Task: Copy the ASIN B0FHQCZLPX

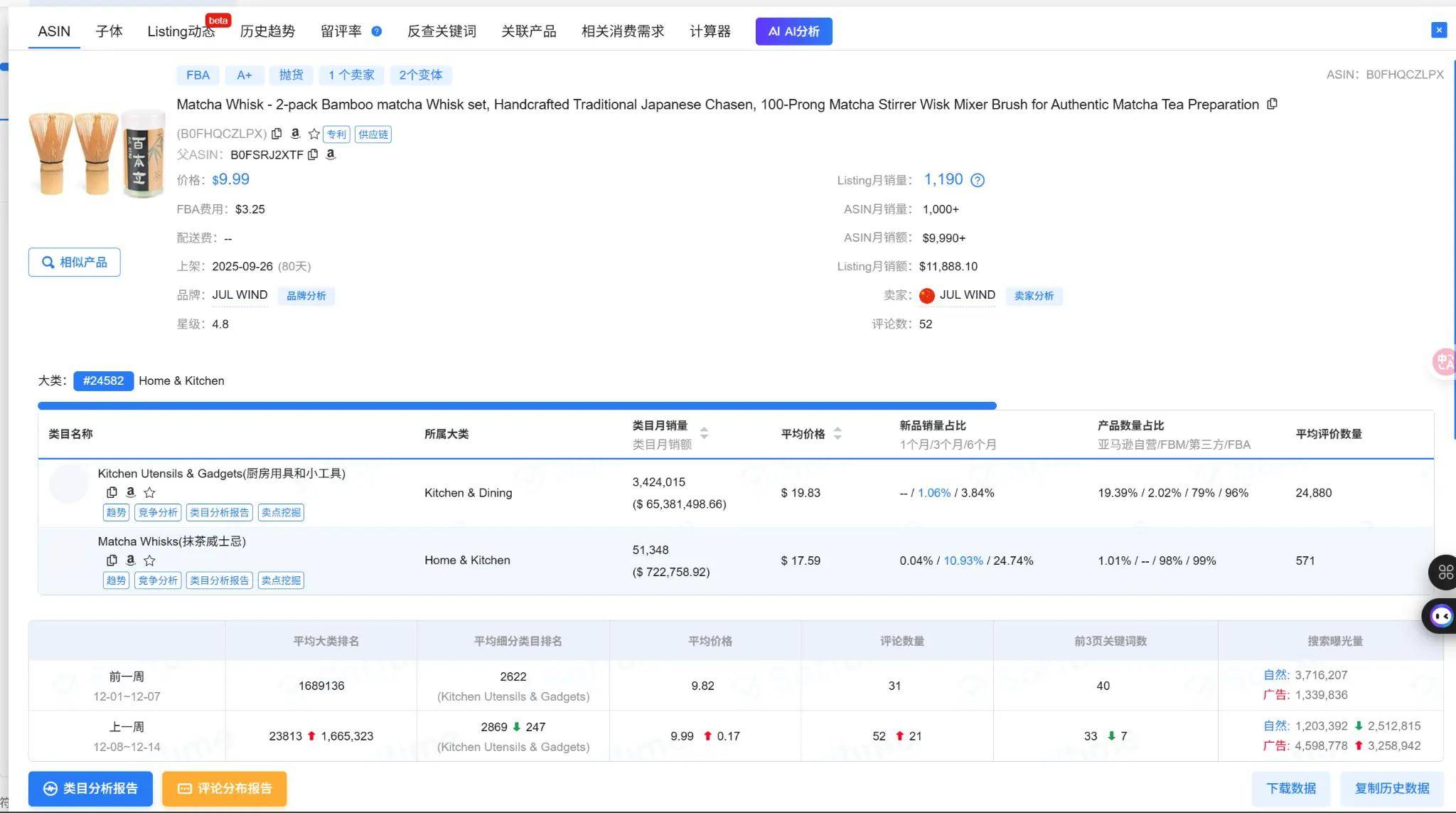Action: point(277,134)
